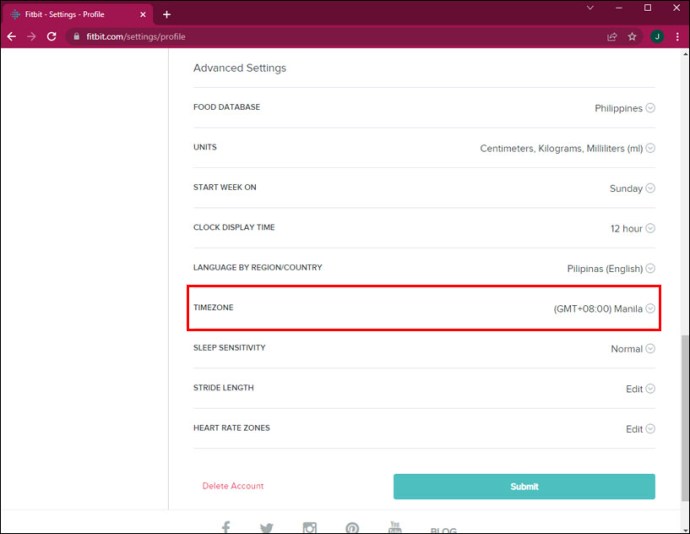690x534 pixels.
Task: Go forward with the browser arrow
Action: tap(31, 37)
